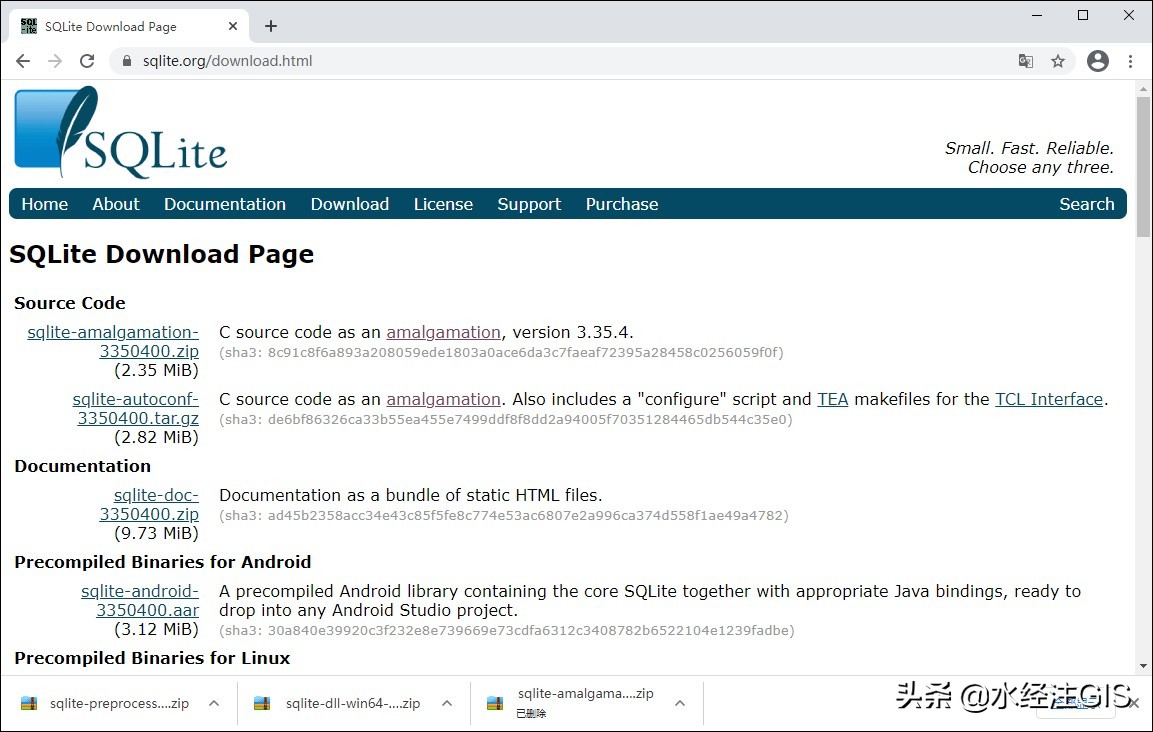Click "Documentation as a bundle of static HTML files."
1153x732 pixels.
(411, 495)
